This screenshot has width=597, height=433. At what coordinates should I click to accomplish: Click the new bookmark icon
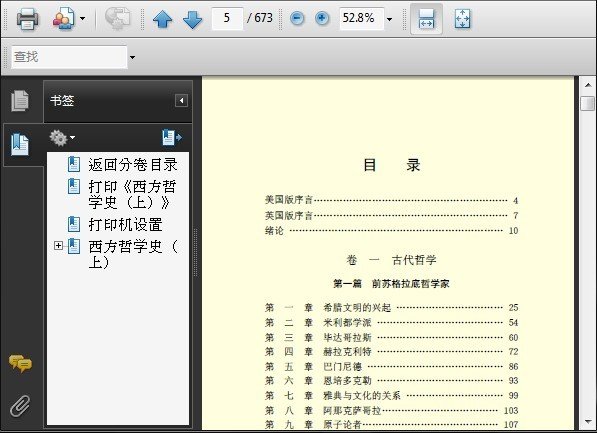pyautogui.click(x=172, y=137)
